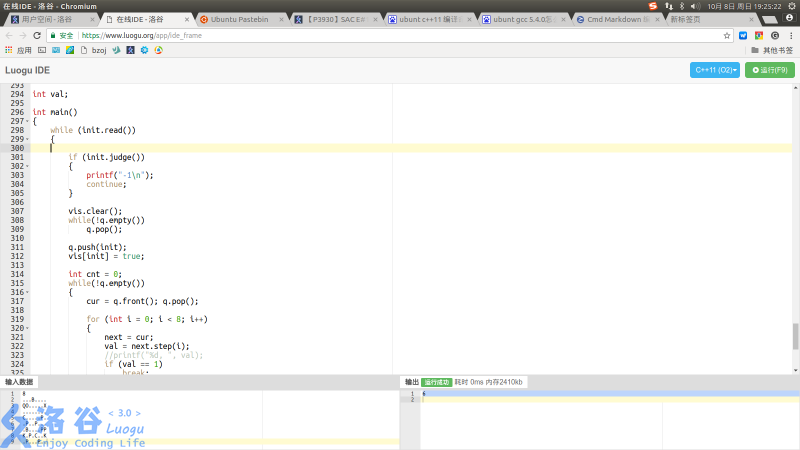Click the browser back arrow
This screenshot has height=450, width=800.
click(9, 34)
